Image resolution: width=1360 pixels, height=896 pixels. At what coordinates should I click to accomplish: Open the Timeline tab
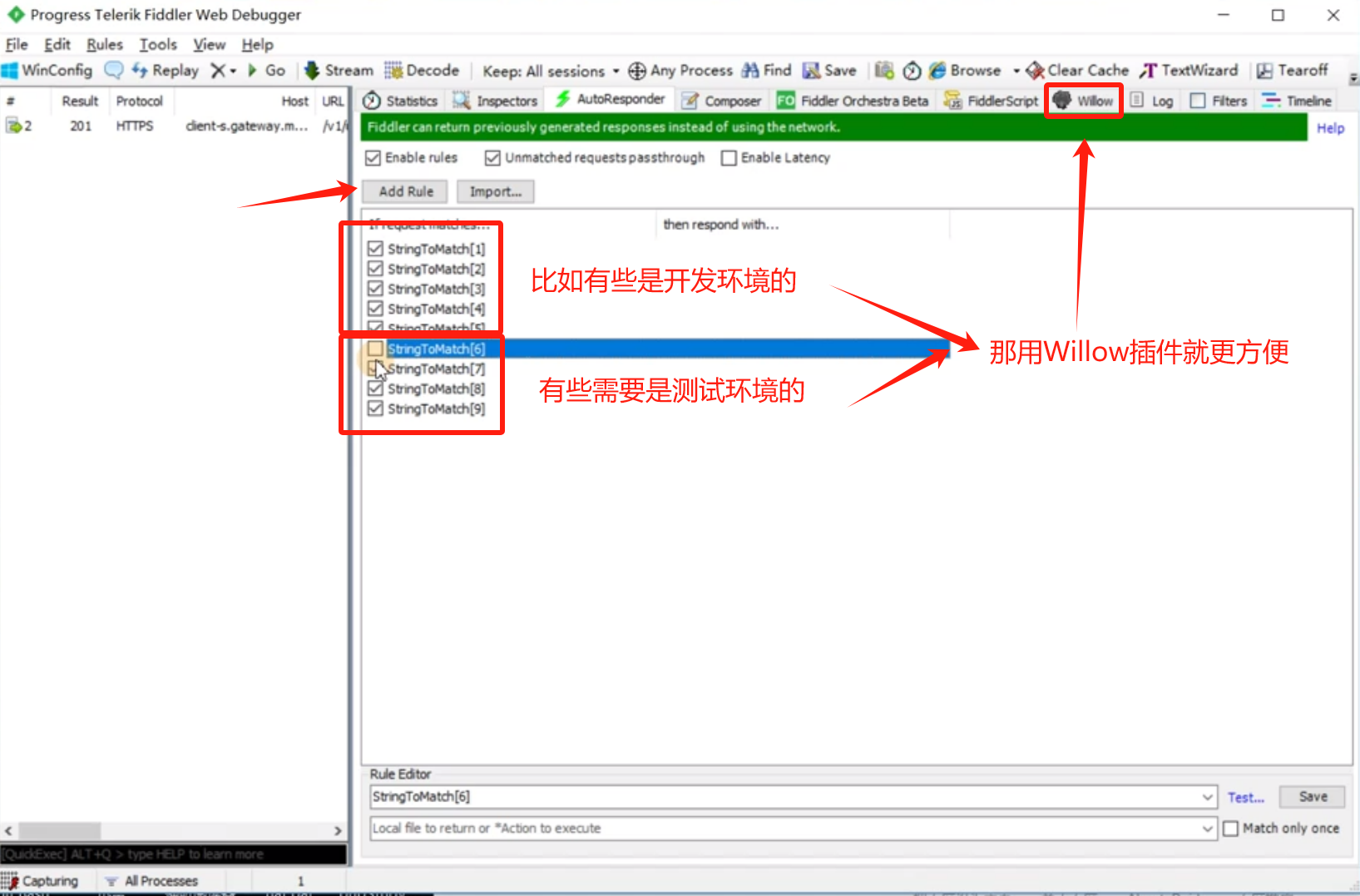point(1297,101)
